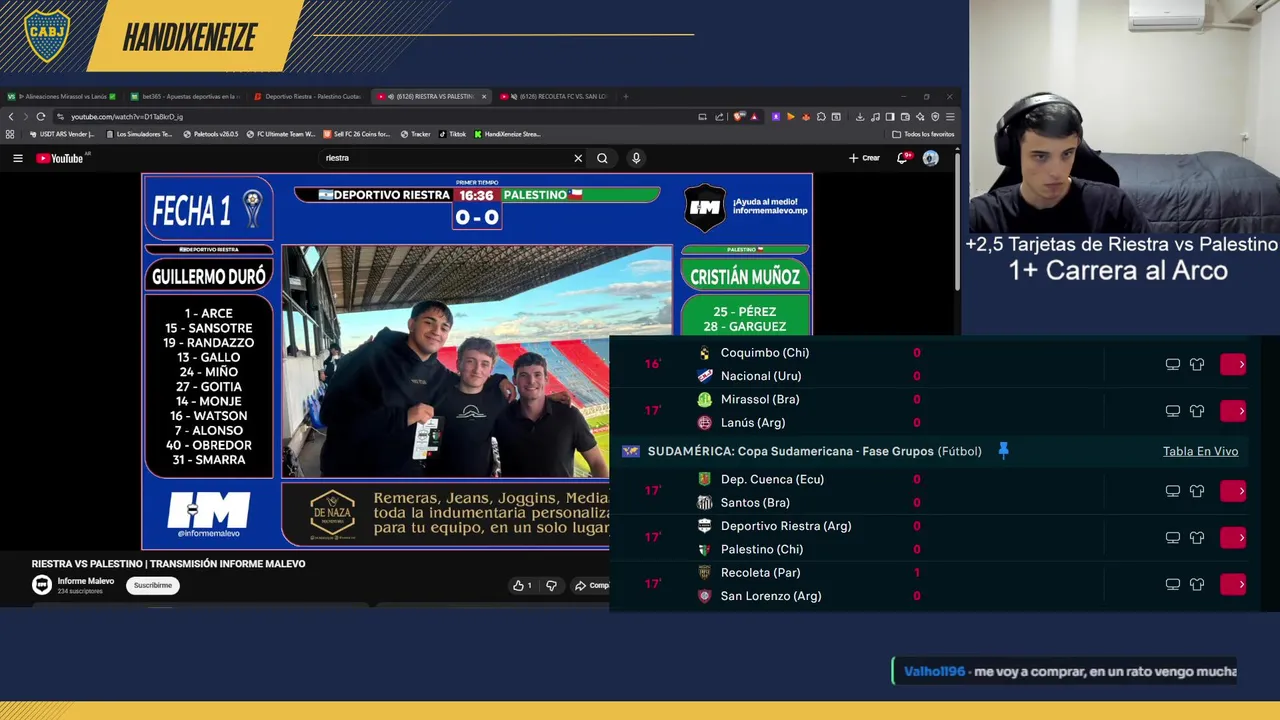Click Tabla En Vivo link
This screenshot has width=1280, height=720.
click(x=1200, y=452)
